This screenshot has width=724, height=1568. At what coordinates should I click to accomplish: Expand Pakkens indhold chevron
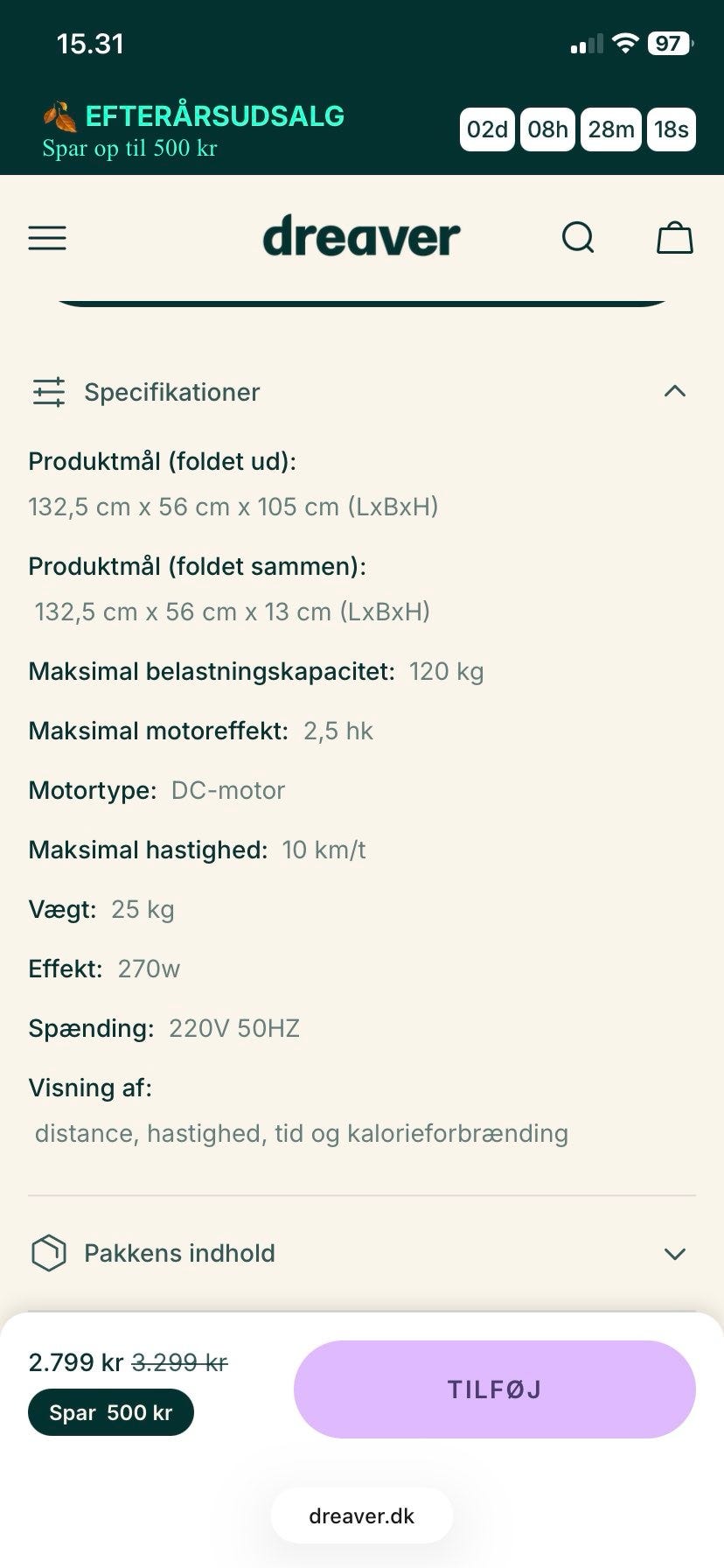pos(674,1254)
